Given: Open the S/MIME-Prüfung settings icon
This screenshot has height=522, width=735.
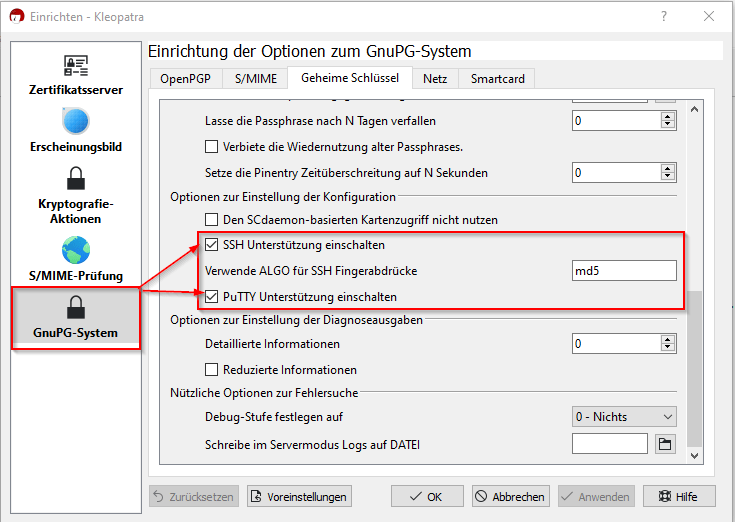Looking at the screenshot, I should click(x=76, y=250).
